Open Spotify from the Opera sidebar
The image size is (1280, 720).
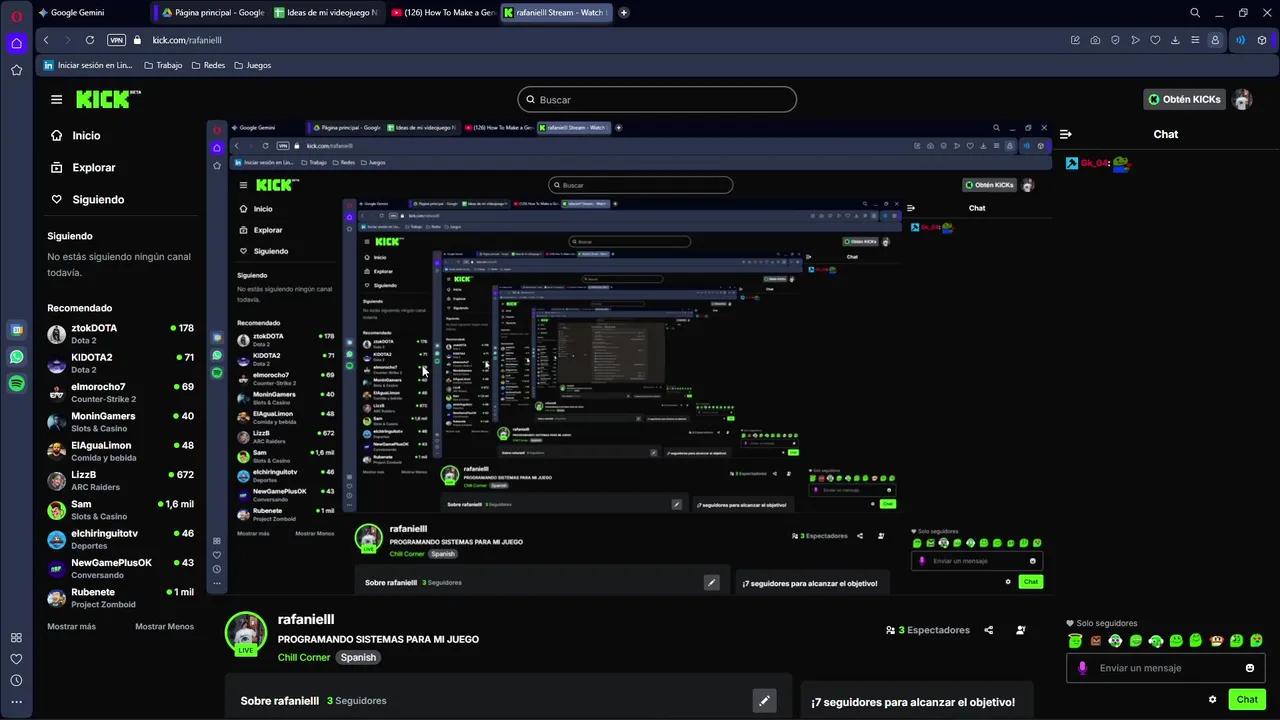click(16, 384)
